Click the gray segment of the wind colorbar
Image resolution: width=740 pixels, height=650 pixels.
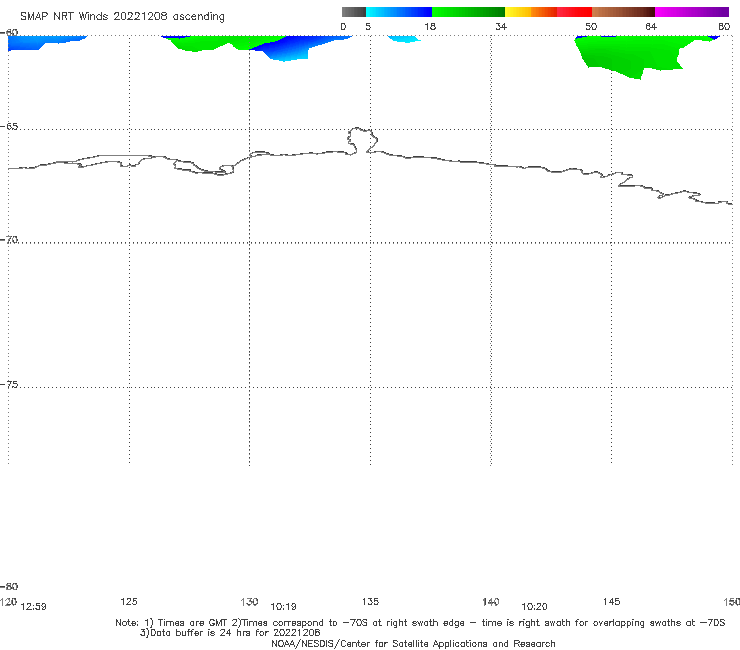[x=353, y=12]
